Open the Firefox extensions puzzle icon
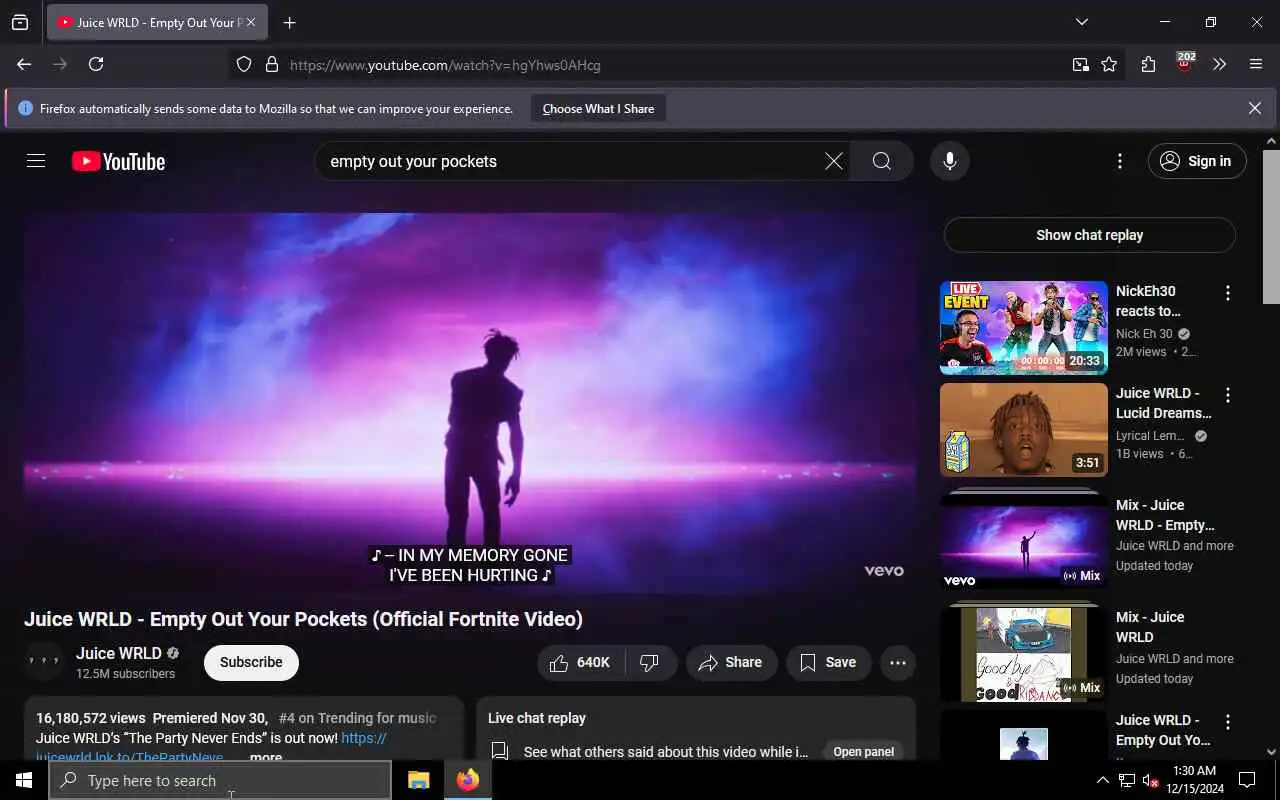 pyautogui.click(x=1148, y=65)
